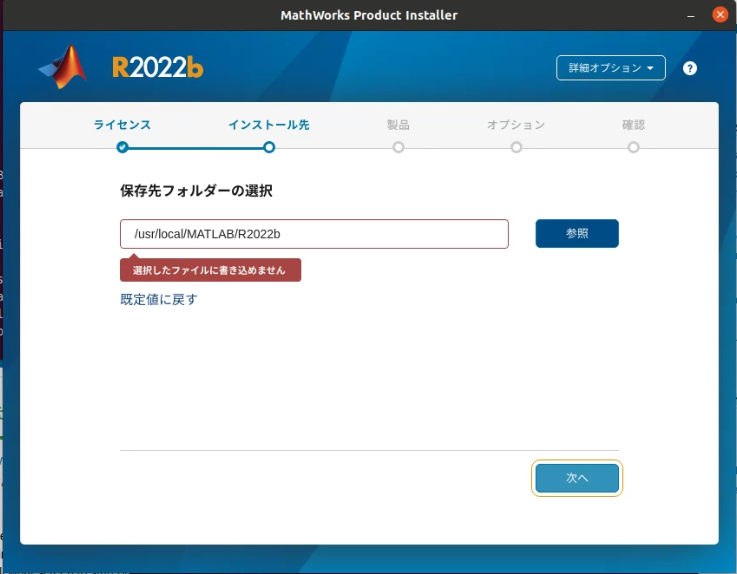The height and width of the screenshot is (574, 737).
Task: Click the 保存先フォルダーの選択 heading
Action: [196, 191]
